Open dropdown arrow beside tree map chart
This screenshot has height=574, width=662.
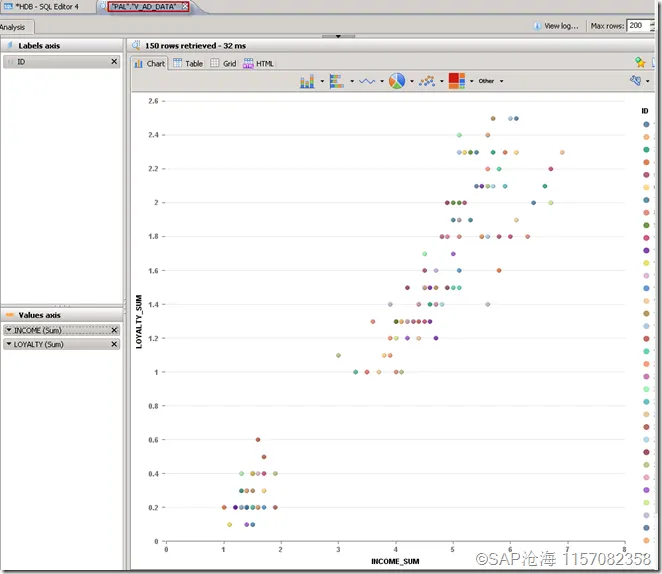pos(472,81)
